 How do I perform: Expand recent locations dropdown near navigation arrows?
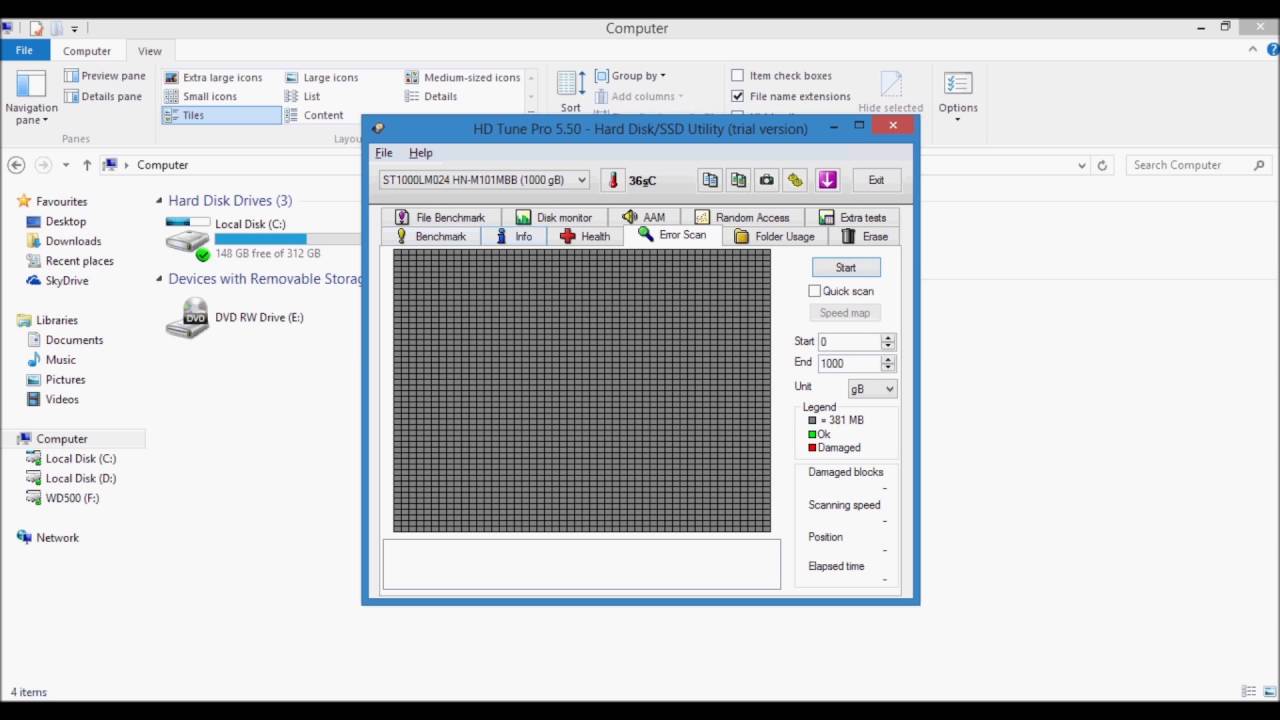(66, 165)
